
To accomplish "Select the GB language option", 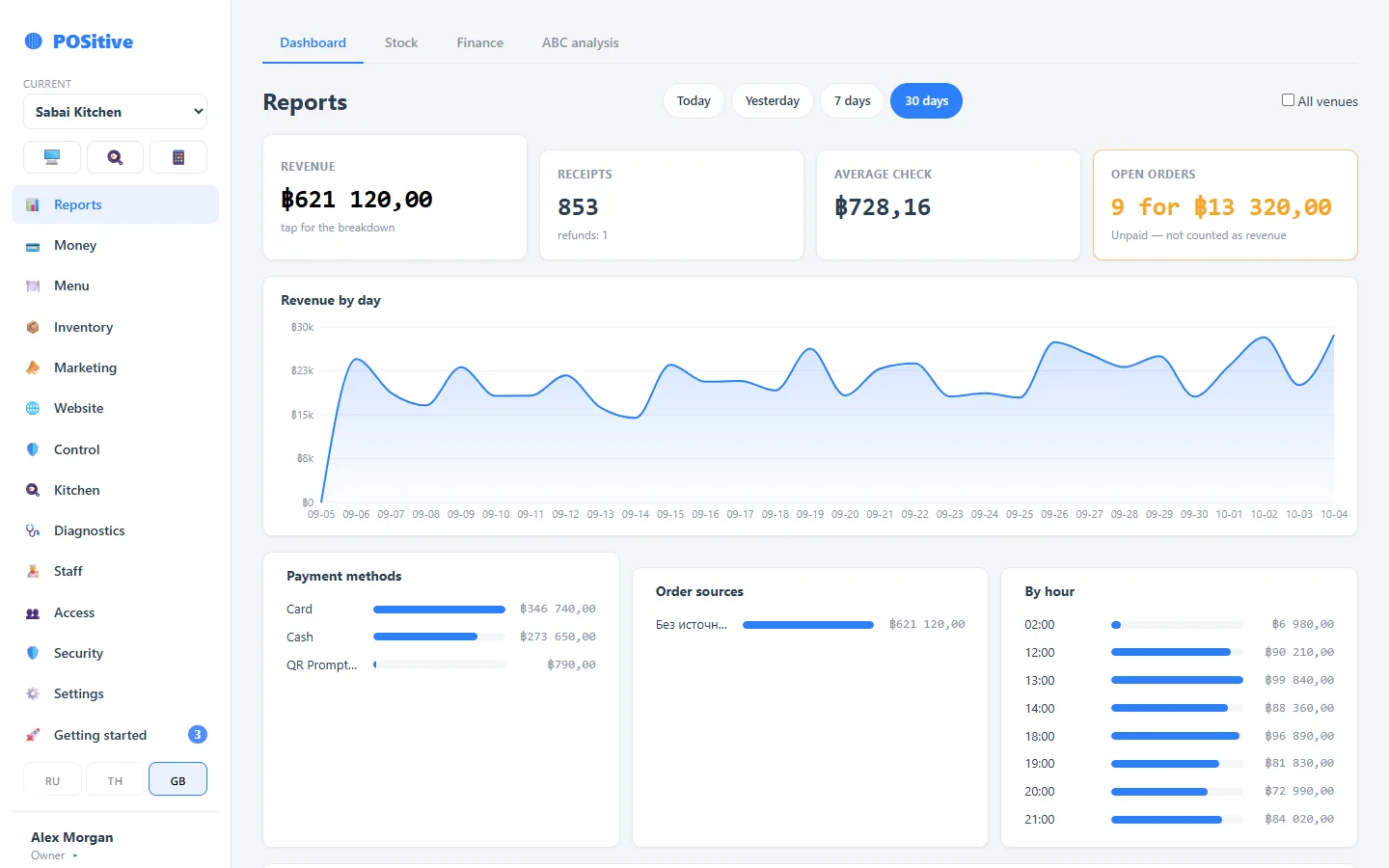I will coord(178,779).
